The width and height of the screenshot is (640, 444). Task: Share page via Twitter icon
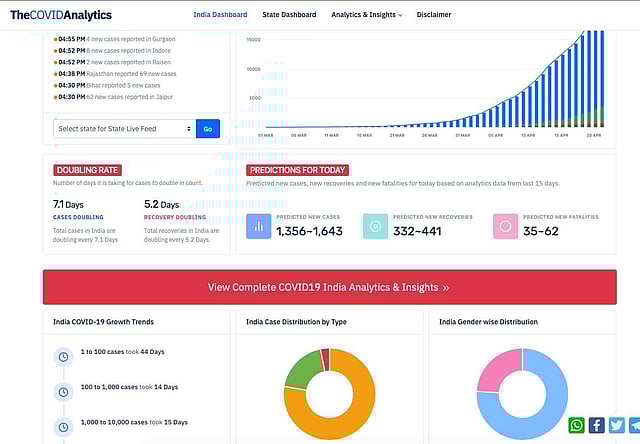pos(616,426)
